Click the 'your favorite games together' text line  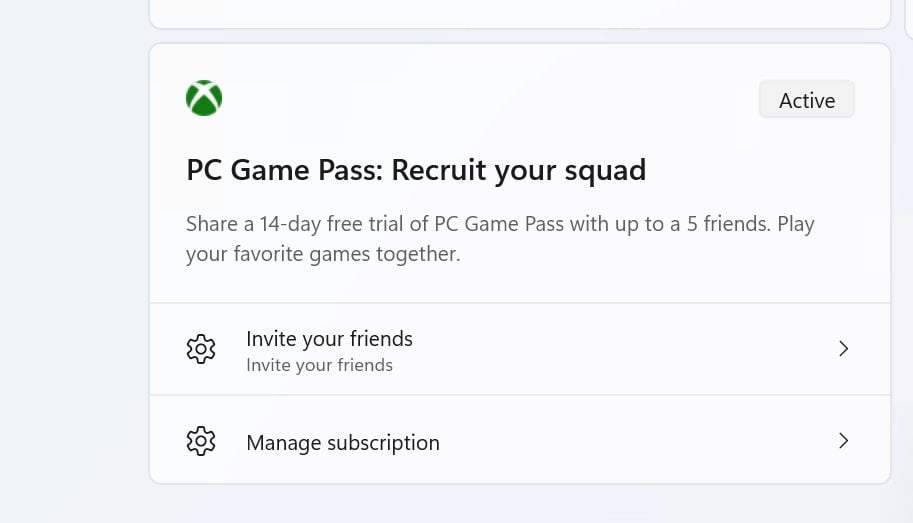click(x=323, y=254)
